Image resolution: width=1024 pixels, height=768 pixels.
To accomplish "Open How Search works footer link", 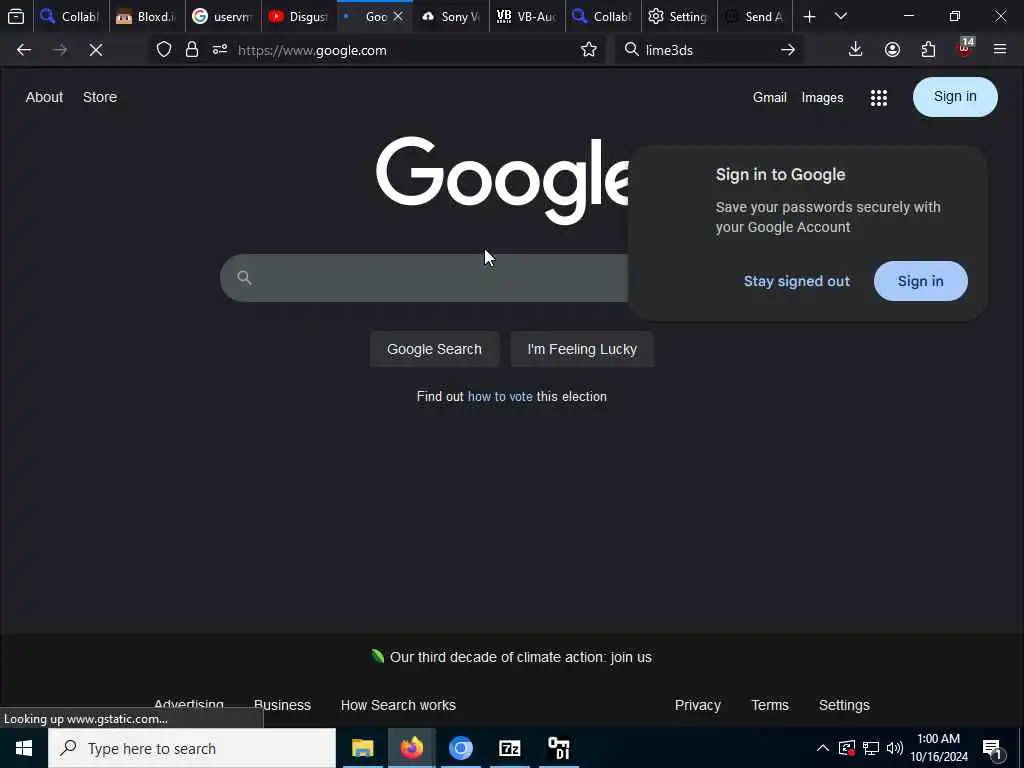I will point(398,705).
